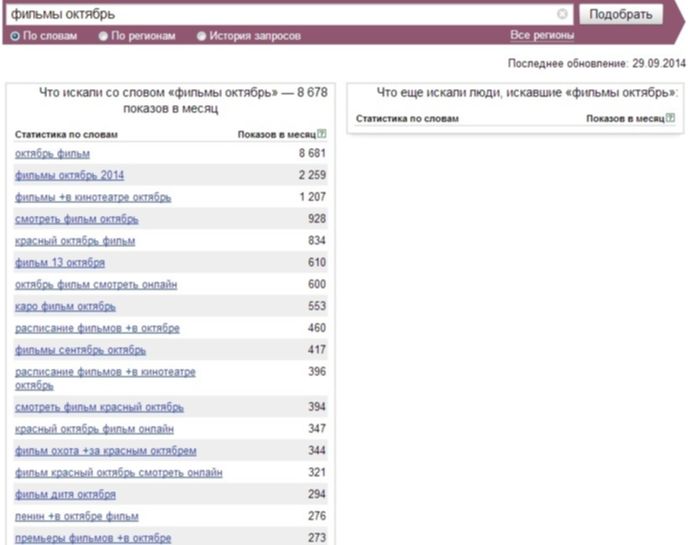Click the help icon beside left 'Показов в месяц'
Viewport: 688px width, 545px height.
click(322, 134)
